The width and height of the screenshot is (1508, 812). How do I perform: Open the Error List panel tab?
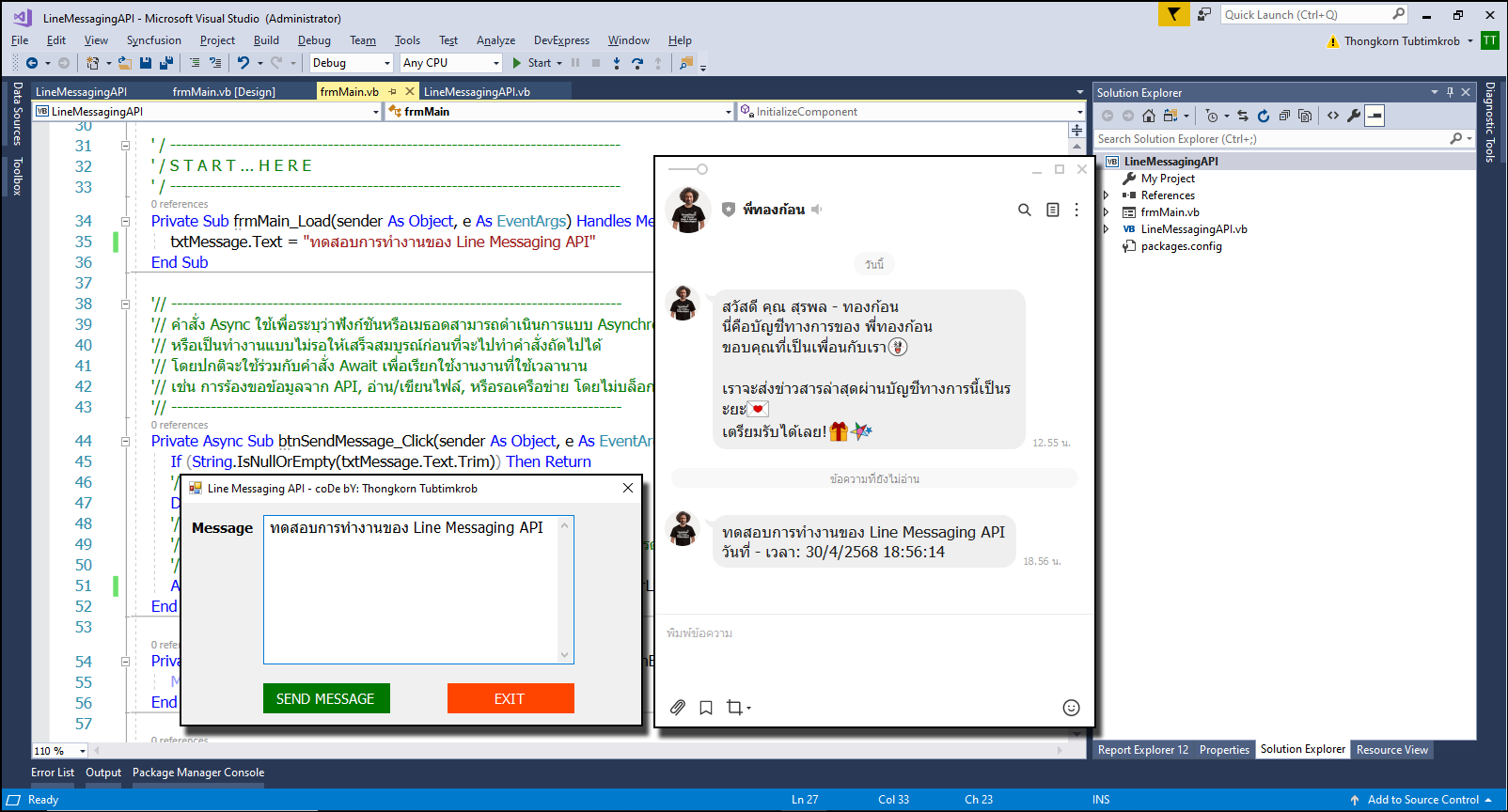coord(53,773)
